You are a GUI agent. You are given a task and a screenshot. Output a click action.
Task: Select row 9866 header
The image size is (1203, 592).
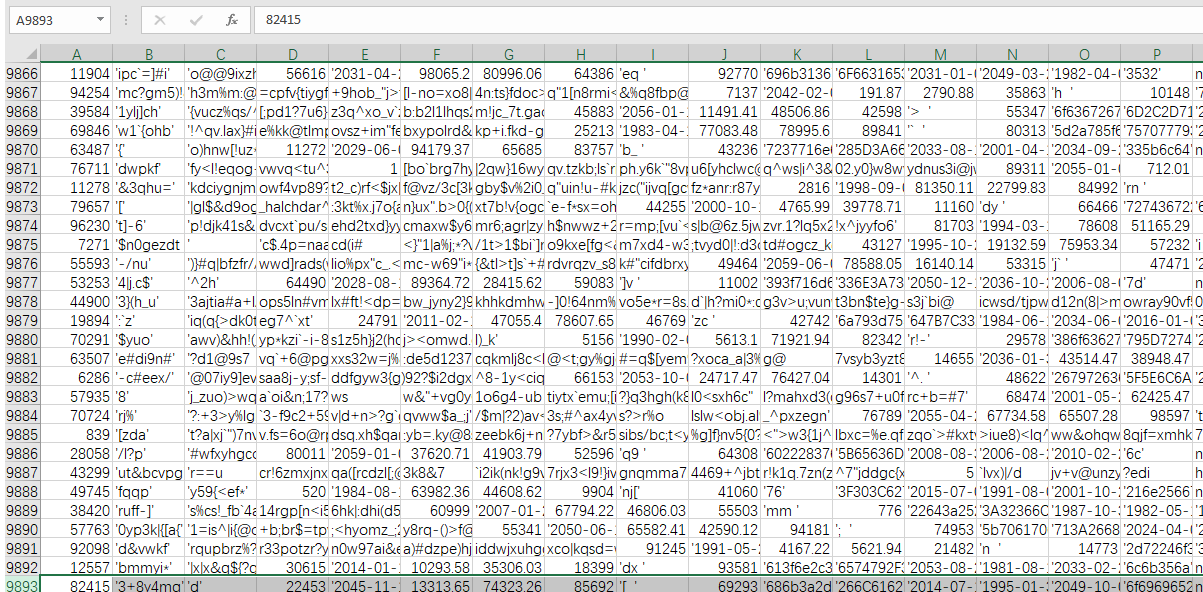(20, 73)
